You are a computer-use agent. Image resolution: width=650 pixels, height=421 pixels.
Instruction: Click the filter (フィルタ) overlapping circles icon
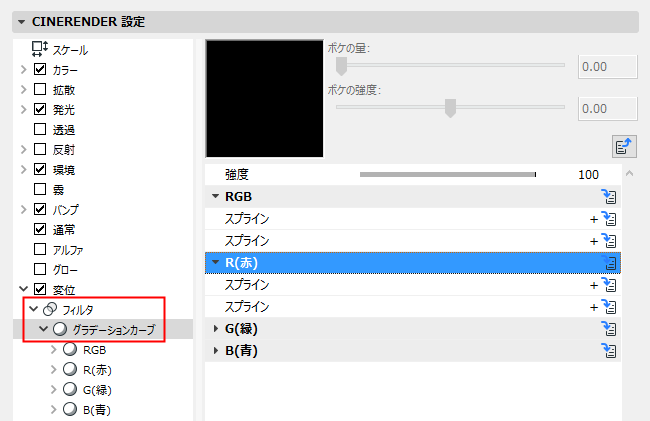pyautogui.click(x=50, y=309)
